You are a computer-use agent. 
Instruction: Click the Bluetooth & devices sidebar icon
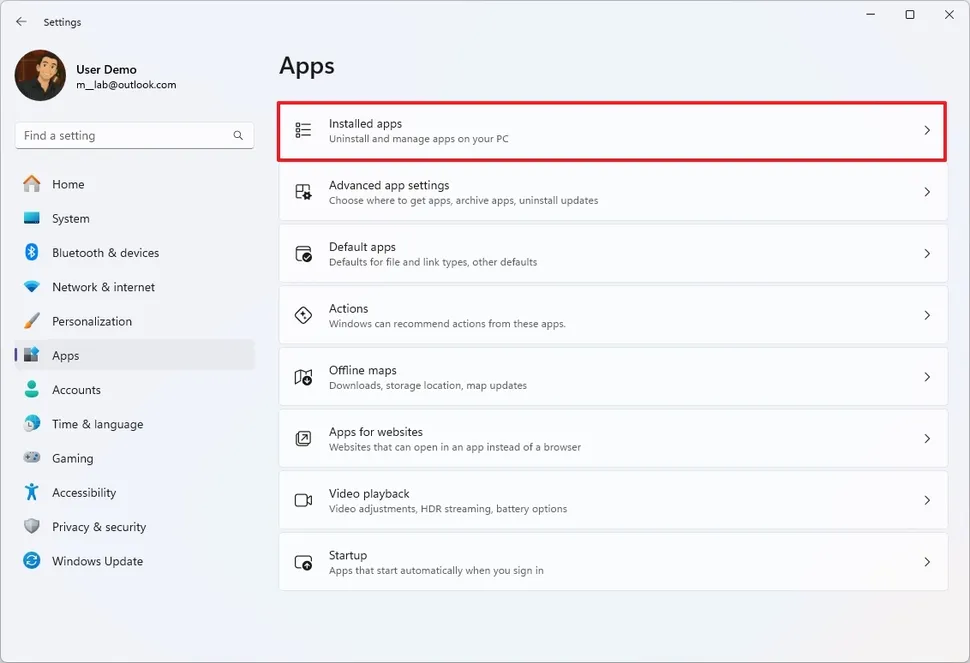pyautogui.click(x=31, y=253)
